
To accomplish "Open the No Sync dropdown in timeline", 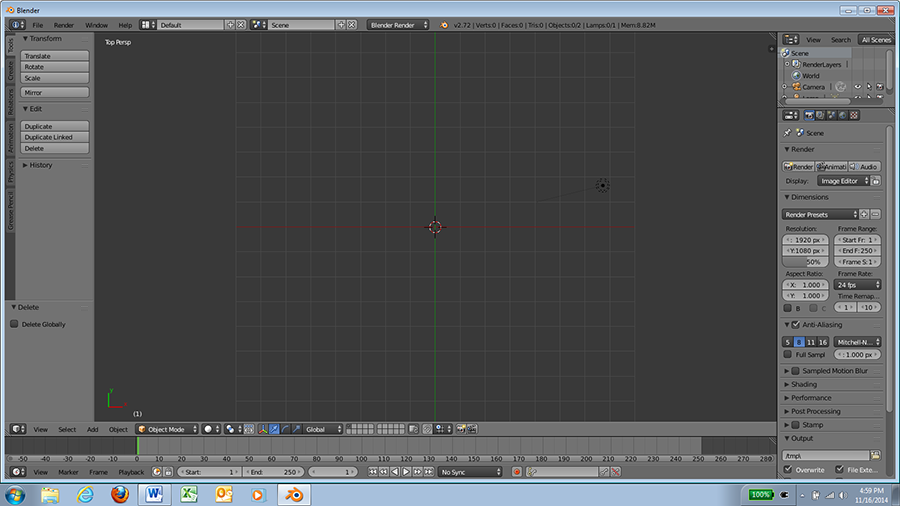I will click(x=470, y=472).
